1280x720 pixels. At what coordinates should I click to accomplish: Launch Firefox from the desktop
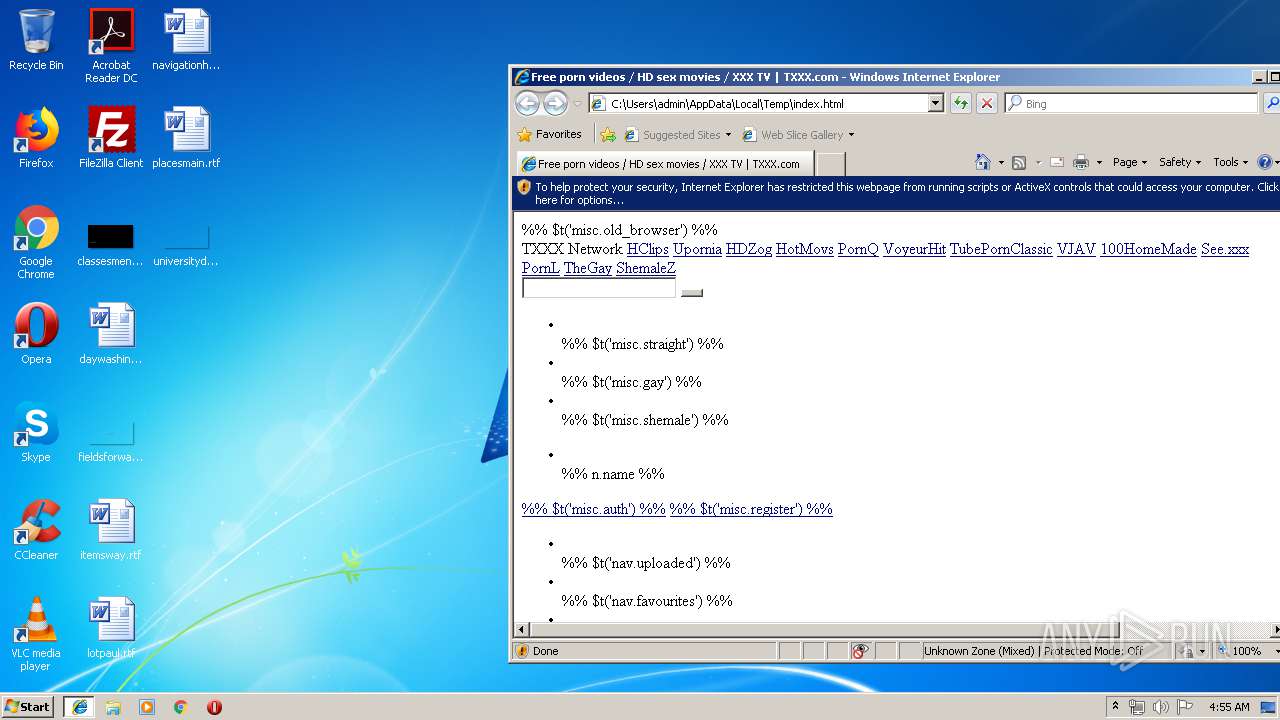coord(36,138)
